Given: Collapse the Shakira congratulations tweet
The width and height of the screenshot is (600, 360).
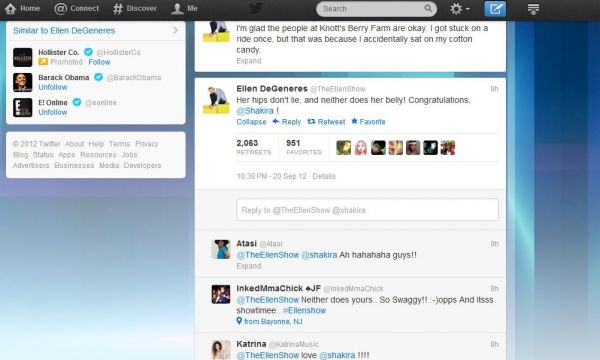Looking at the screenshot, I should point(251,122).
